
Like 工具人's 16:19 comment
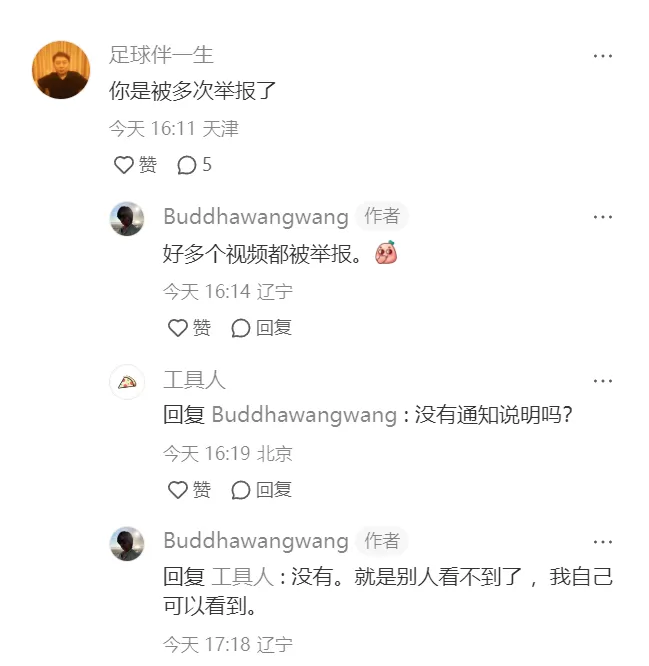point(189,490)
